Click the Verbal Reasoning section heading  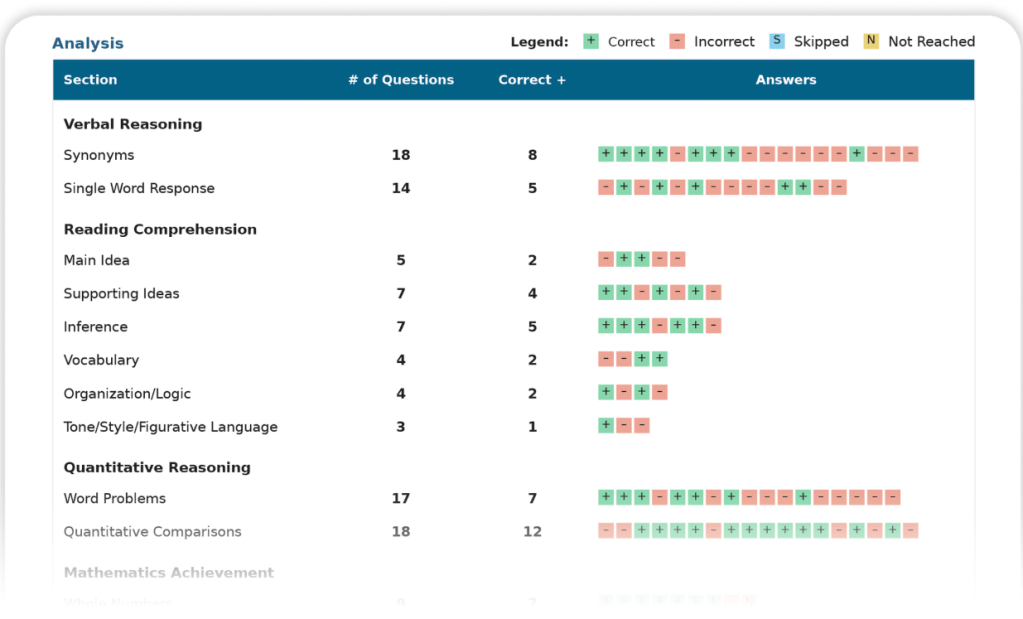[x=132, y=124]
